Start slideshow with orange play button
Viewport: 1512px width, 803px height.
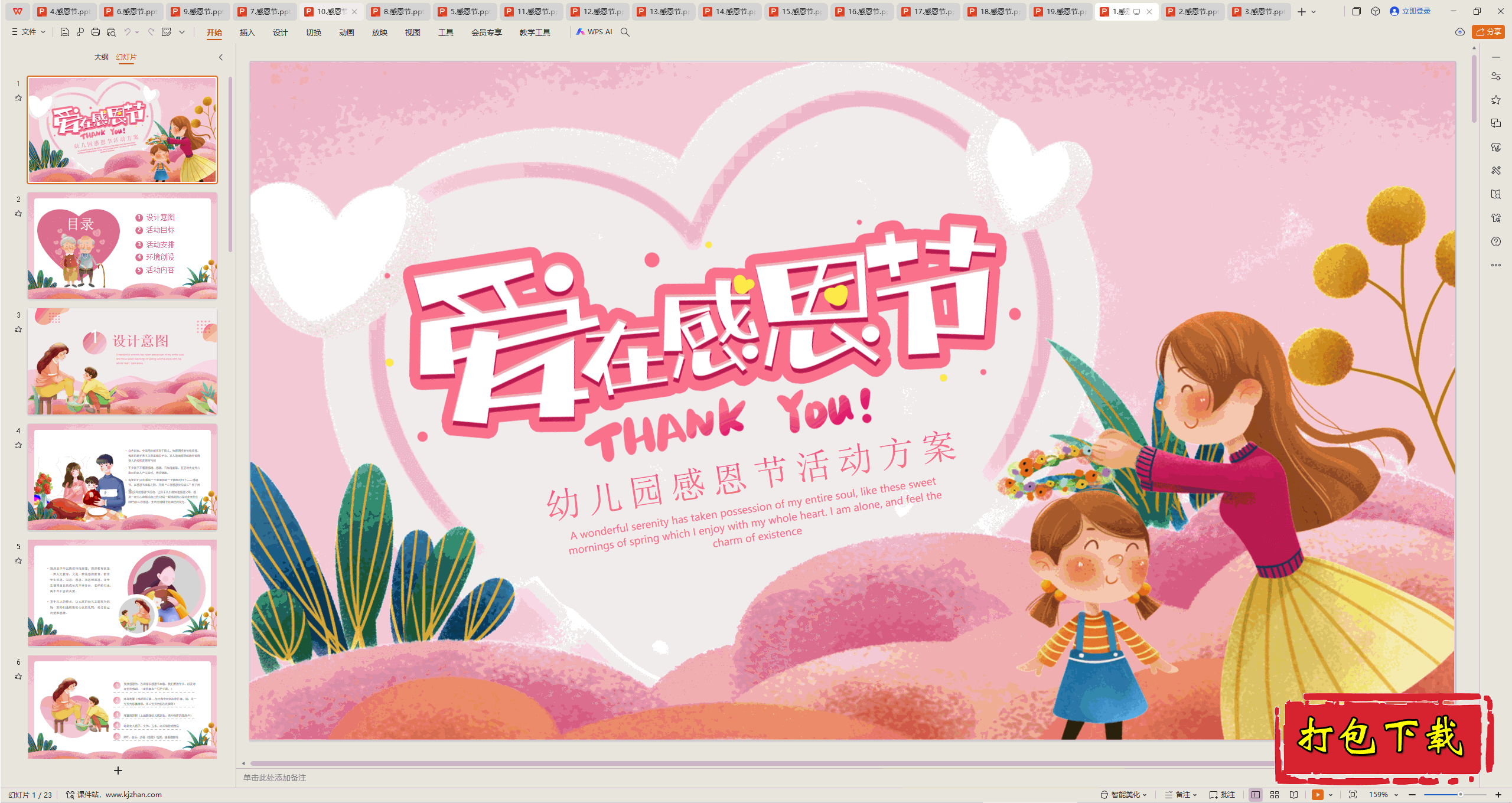tap(1318, 795)
